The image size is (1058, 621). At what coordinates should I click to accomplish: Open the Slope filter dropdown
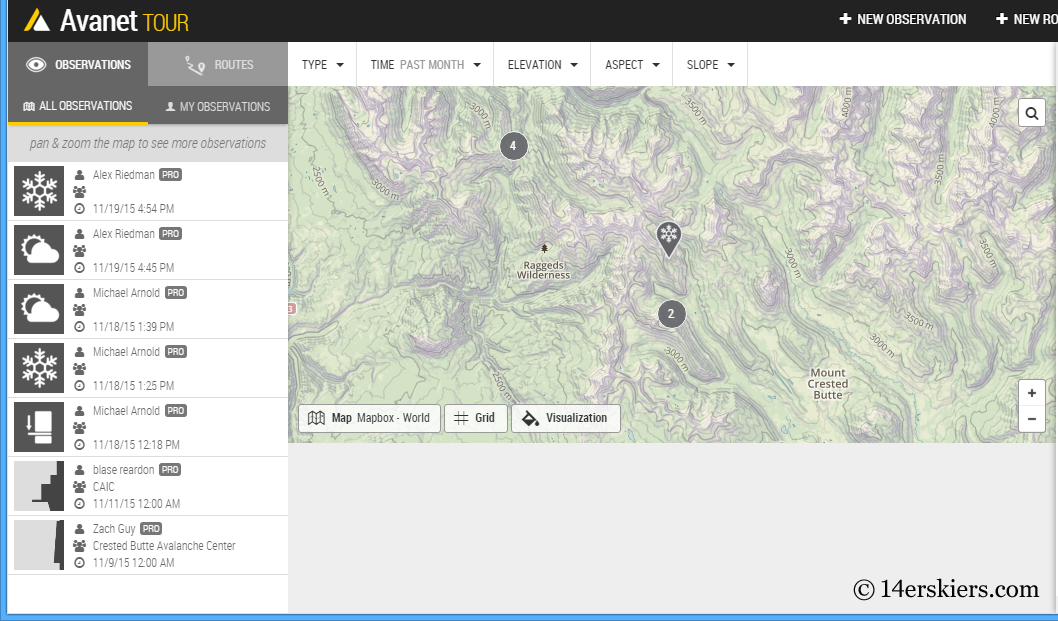pyautogui.click(x=710, y=65)
